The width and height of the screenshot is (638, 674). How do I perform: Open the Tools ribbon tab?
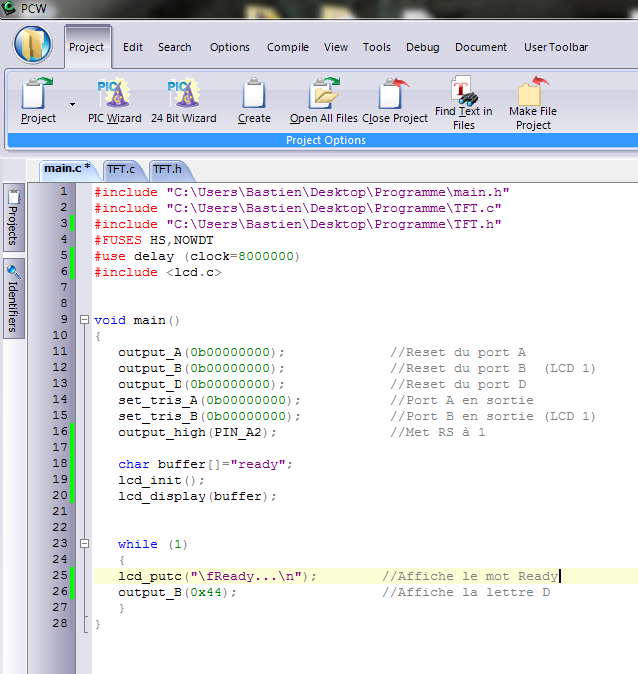pyautogui.click(x=377, y=47)
